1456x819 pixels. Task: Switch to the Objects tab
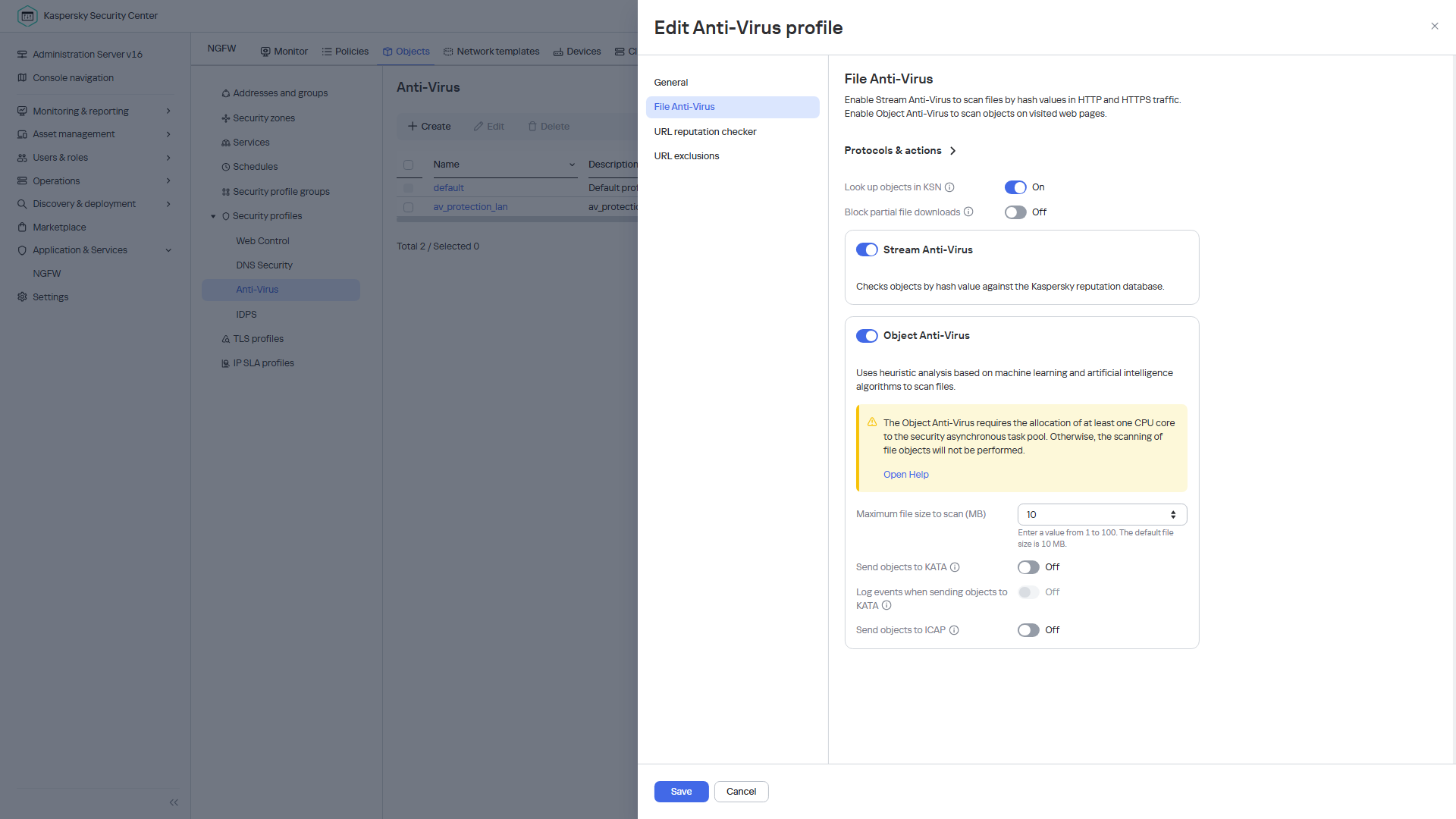pos(406,52)
